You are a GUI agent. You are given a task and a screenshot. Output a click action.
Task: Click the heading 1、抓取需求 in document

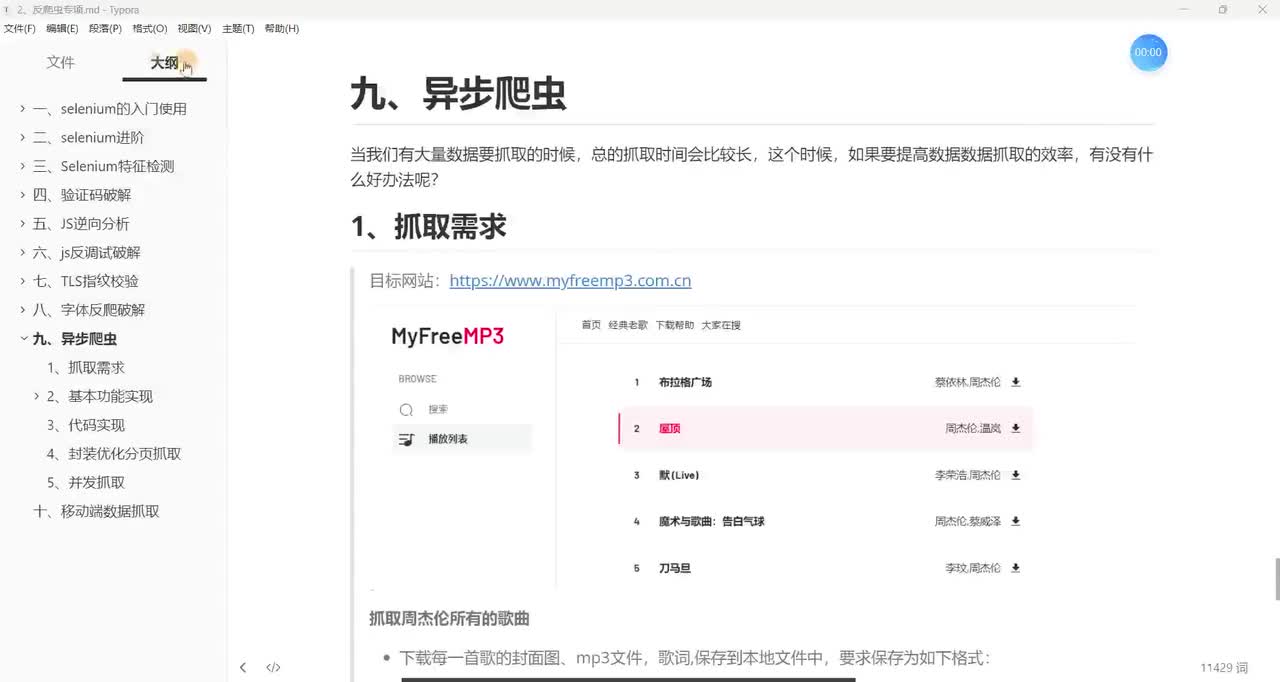[428, 226]
